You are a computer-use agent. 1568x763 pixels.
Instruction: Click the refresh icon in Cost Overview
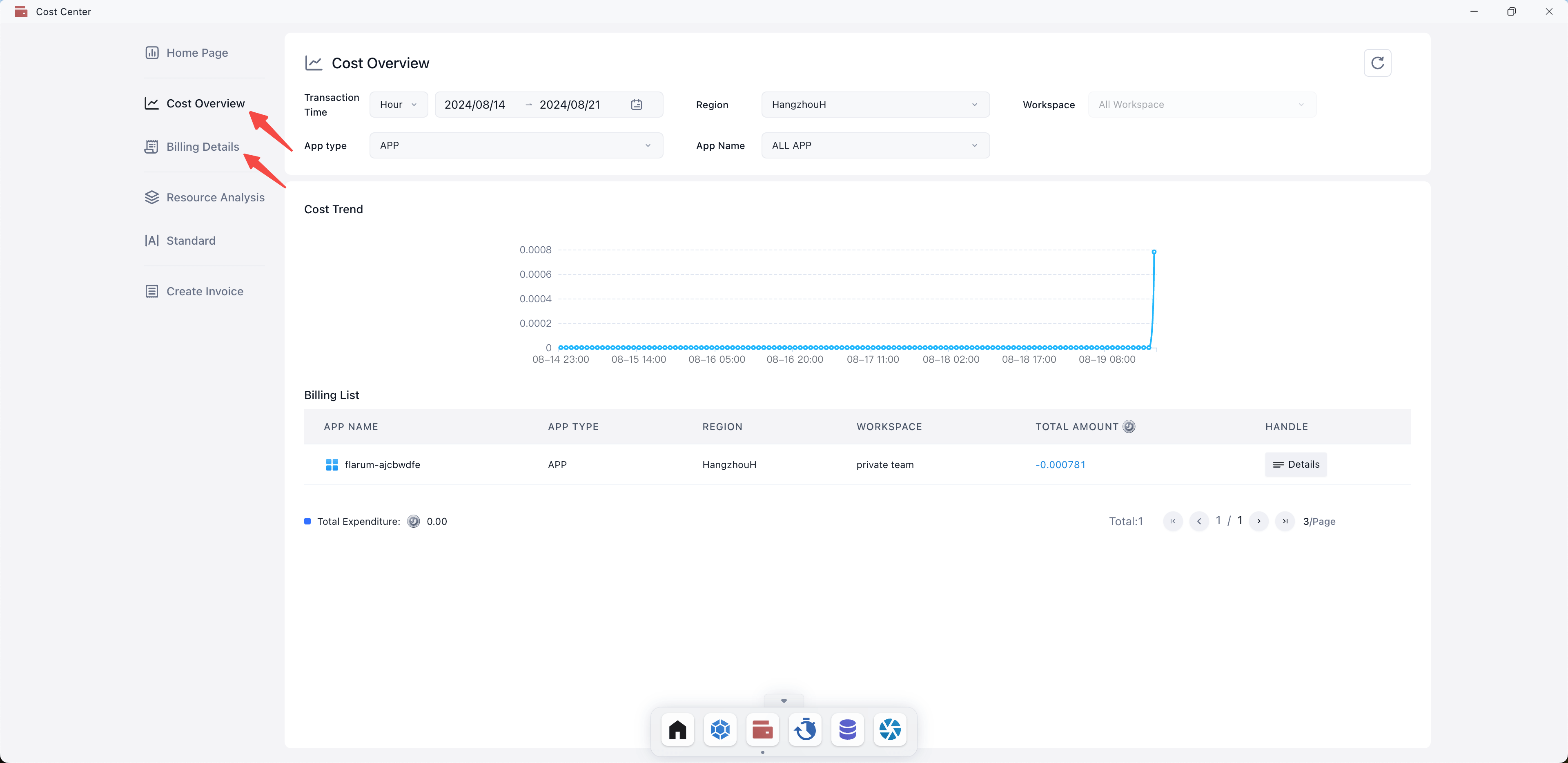tap(1377, 63)
